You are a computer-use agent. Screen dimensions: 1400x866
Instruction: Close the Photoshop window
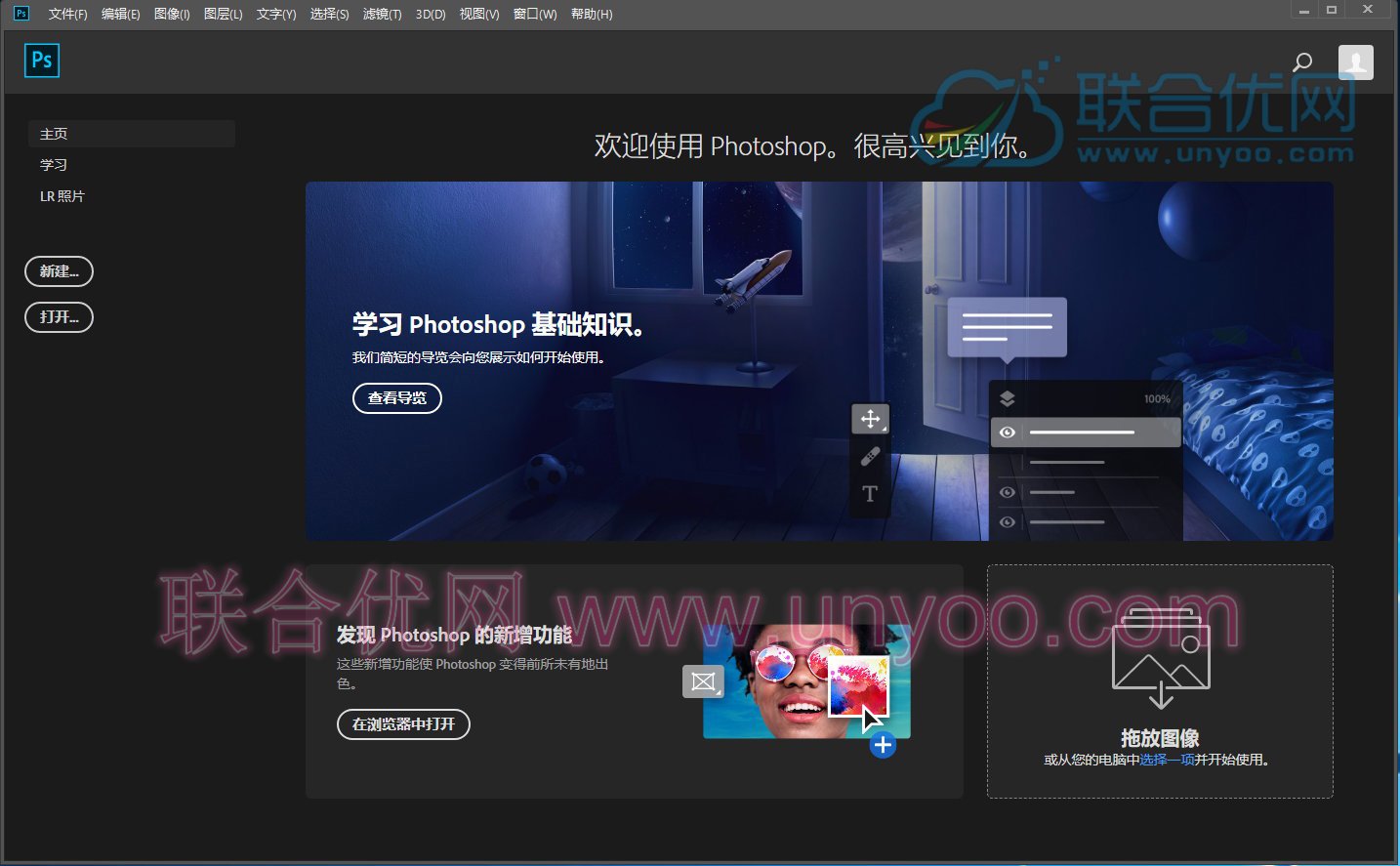[1368, 10]
